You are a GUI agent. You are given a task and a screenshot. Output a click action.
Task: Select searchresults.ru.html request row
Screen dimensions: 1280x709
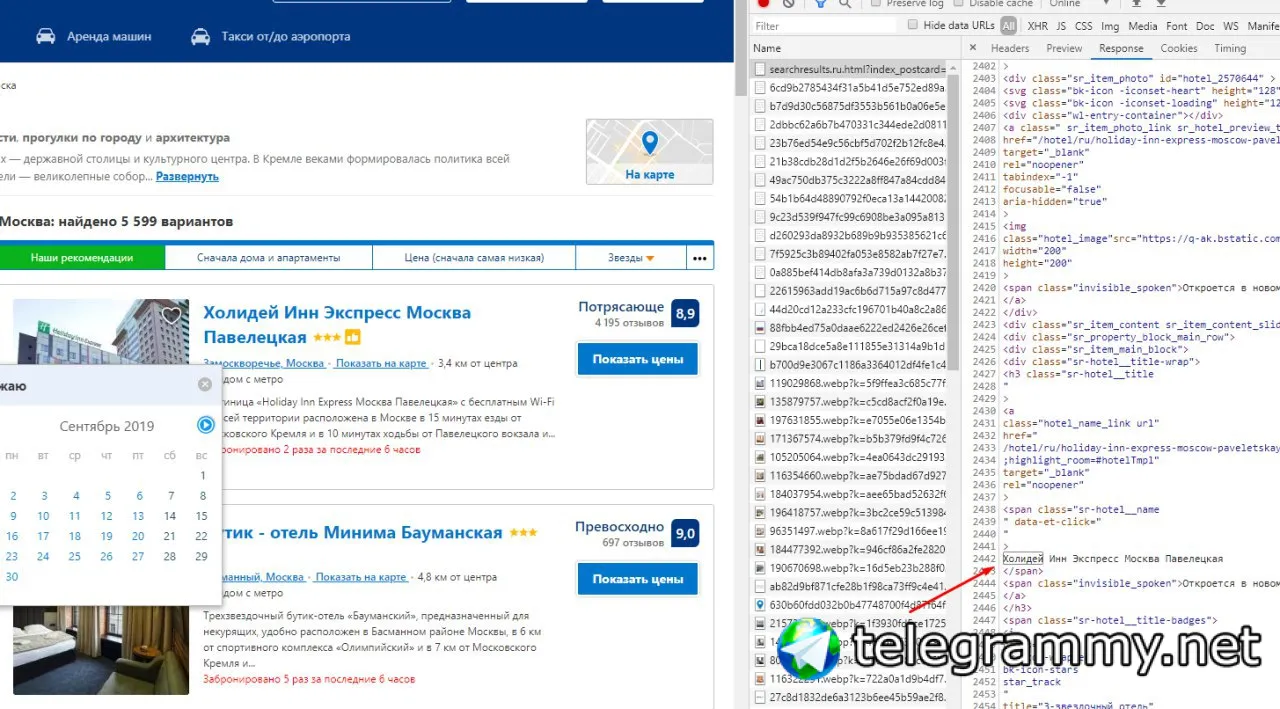pos(849,69)
